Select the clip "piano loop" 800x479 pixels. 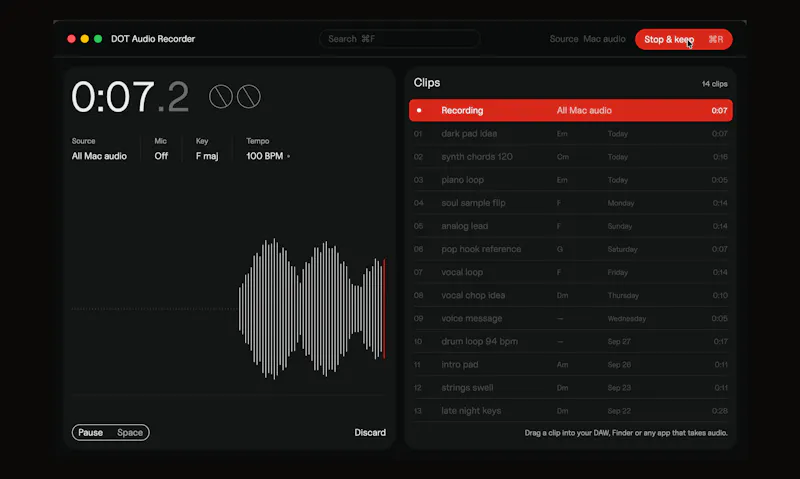coord(570,180)
